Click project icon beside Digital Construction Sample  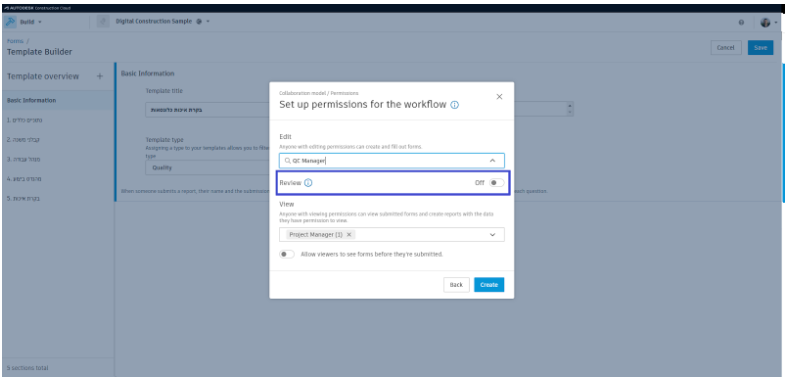[x=103, y=22]
